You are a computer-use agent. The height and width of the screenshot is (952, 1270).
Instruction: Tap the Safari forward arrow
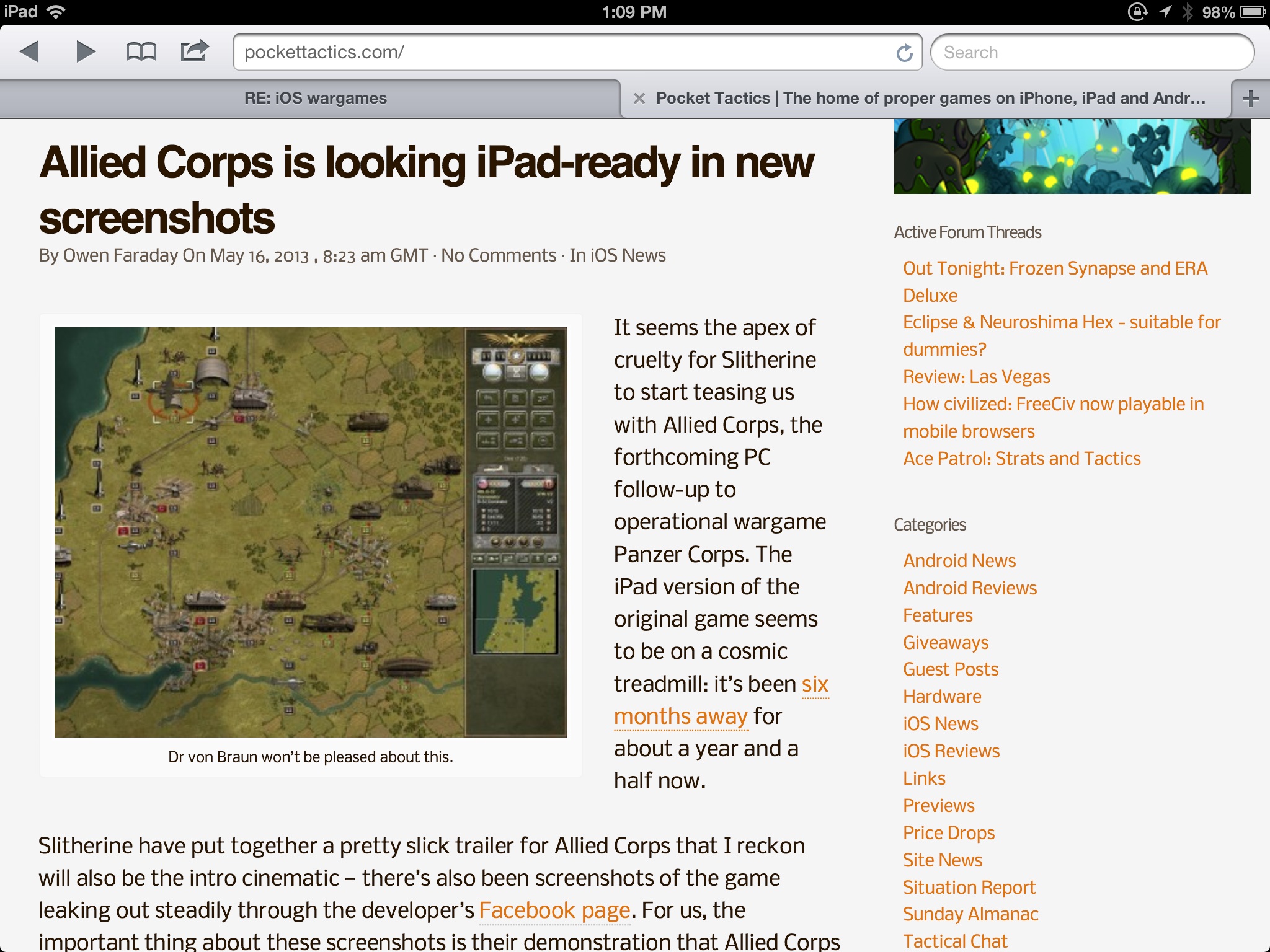[86, 51]
